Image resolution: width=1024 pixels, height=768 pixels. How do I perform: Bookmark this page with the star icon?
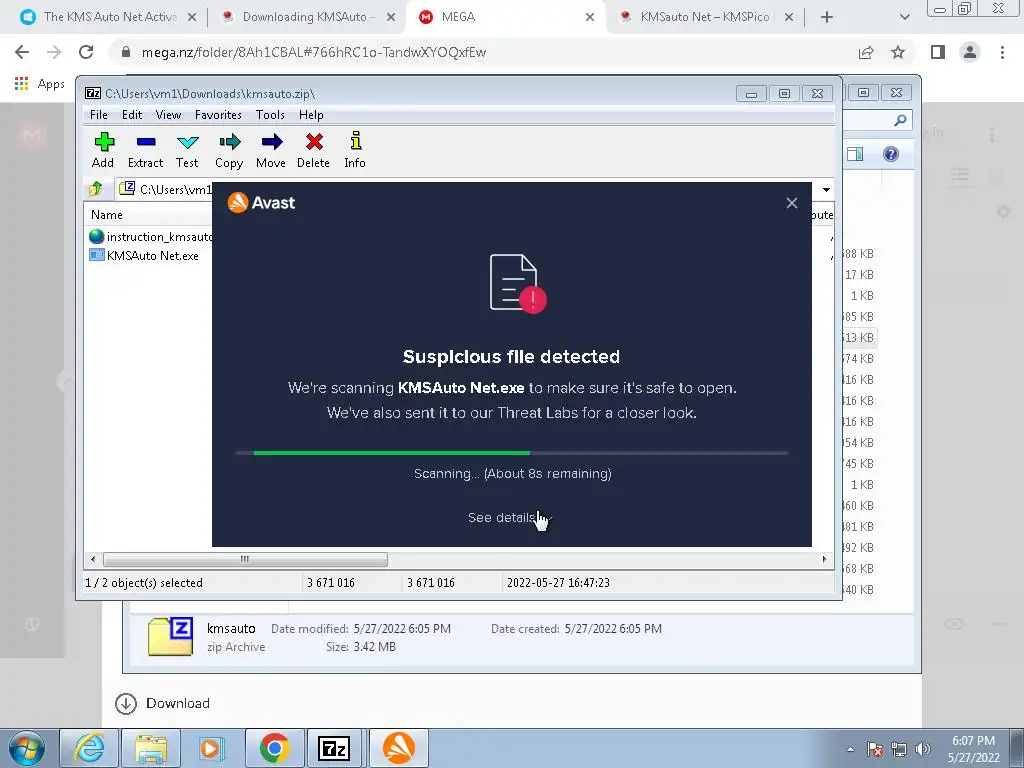pos(898,52)
